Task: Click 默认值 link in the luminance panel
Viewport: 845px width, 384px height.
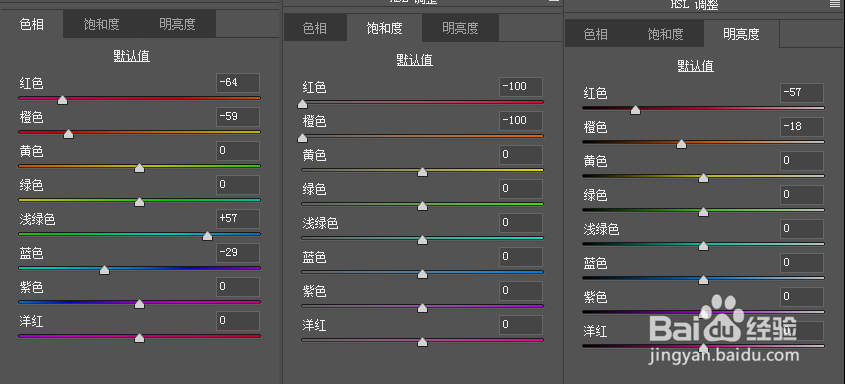Action: [x=696, y=66]
